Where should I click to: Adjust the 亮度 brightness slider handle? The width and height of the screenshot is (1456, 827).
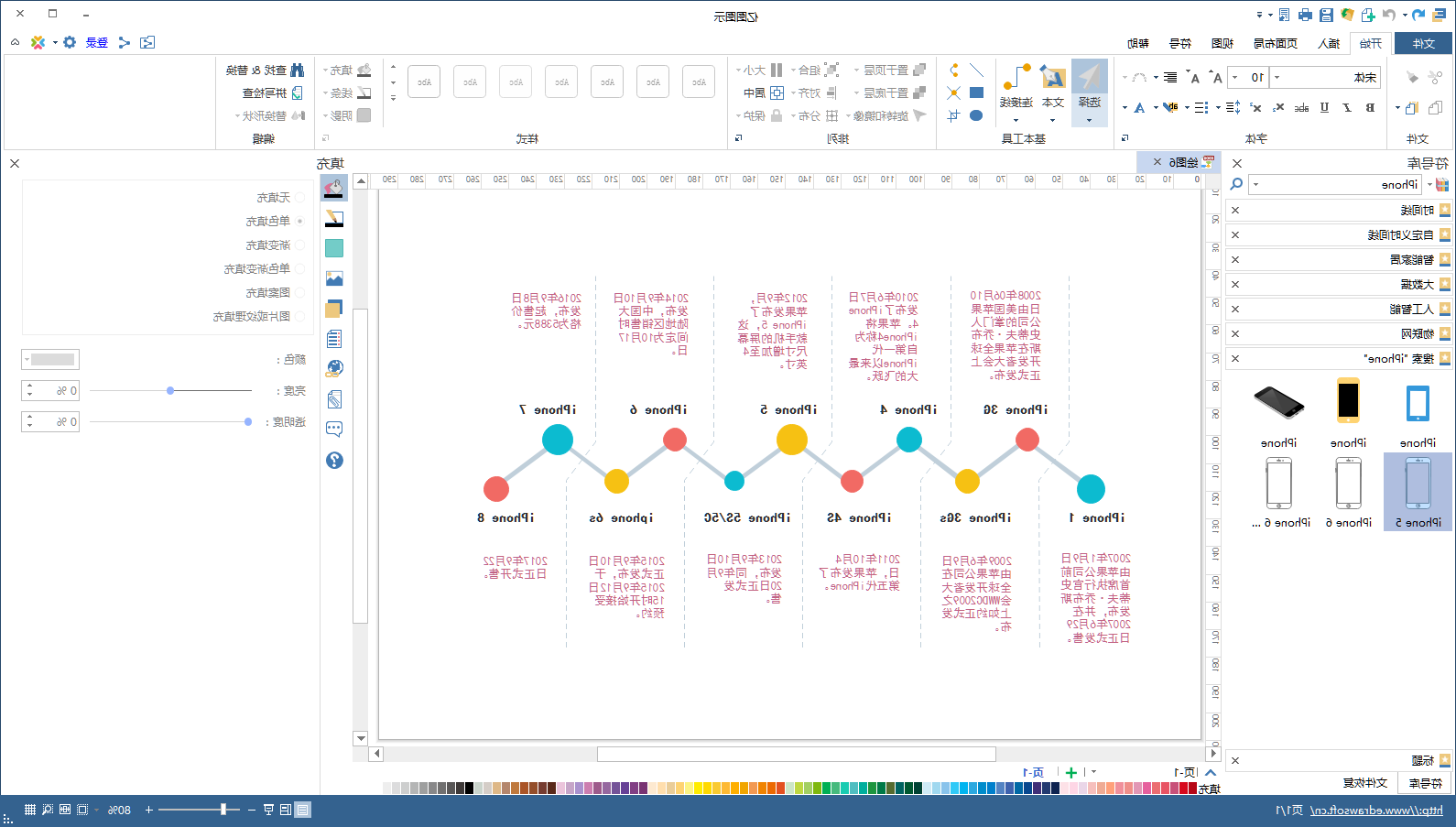coord(170,390)
